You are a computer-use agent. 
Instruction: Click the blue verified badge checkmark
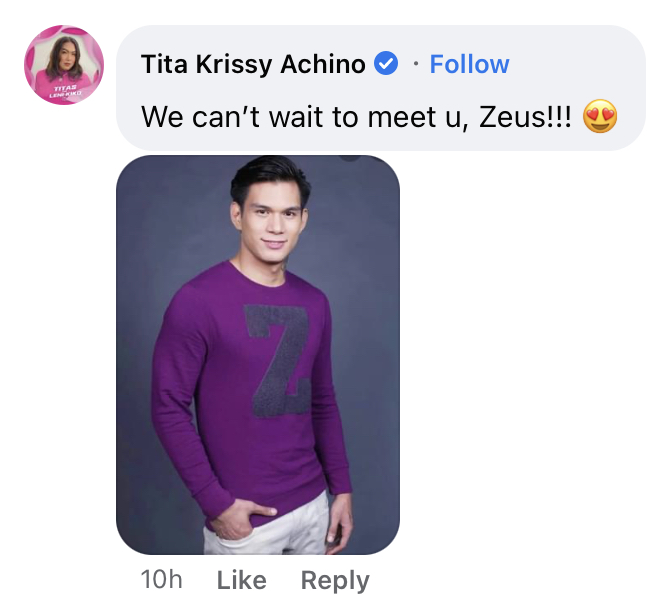pyautogui.click(x=386, y=63)
